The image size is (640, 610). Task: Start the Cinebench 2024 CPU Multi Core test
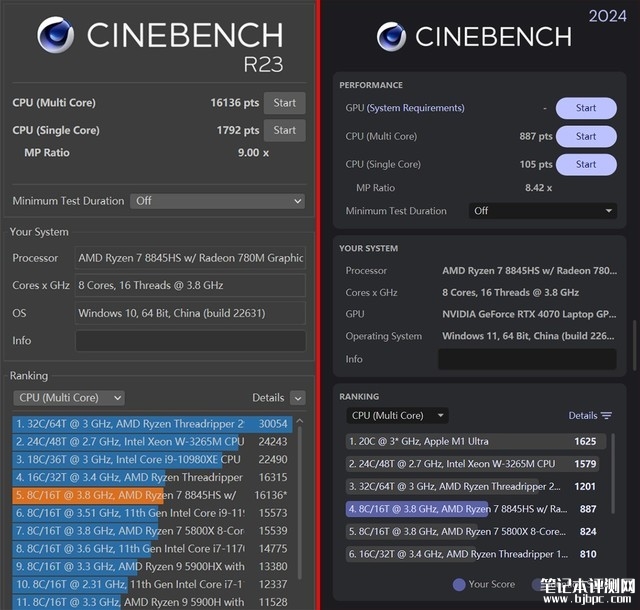[586, 136]
